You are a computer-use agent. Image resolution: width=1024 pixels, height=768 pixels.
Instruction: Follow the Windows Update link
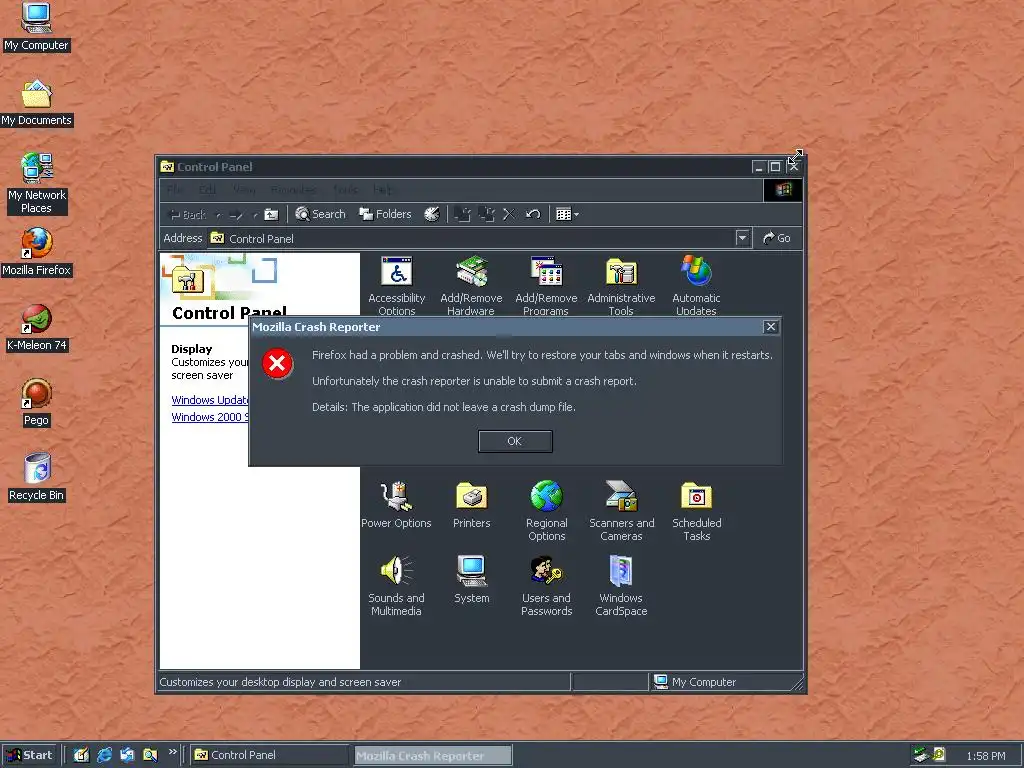click(210, 400)
